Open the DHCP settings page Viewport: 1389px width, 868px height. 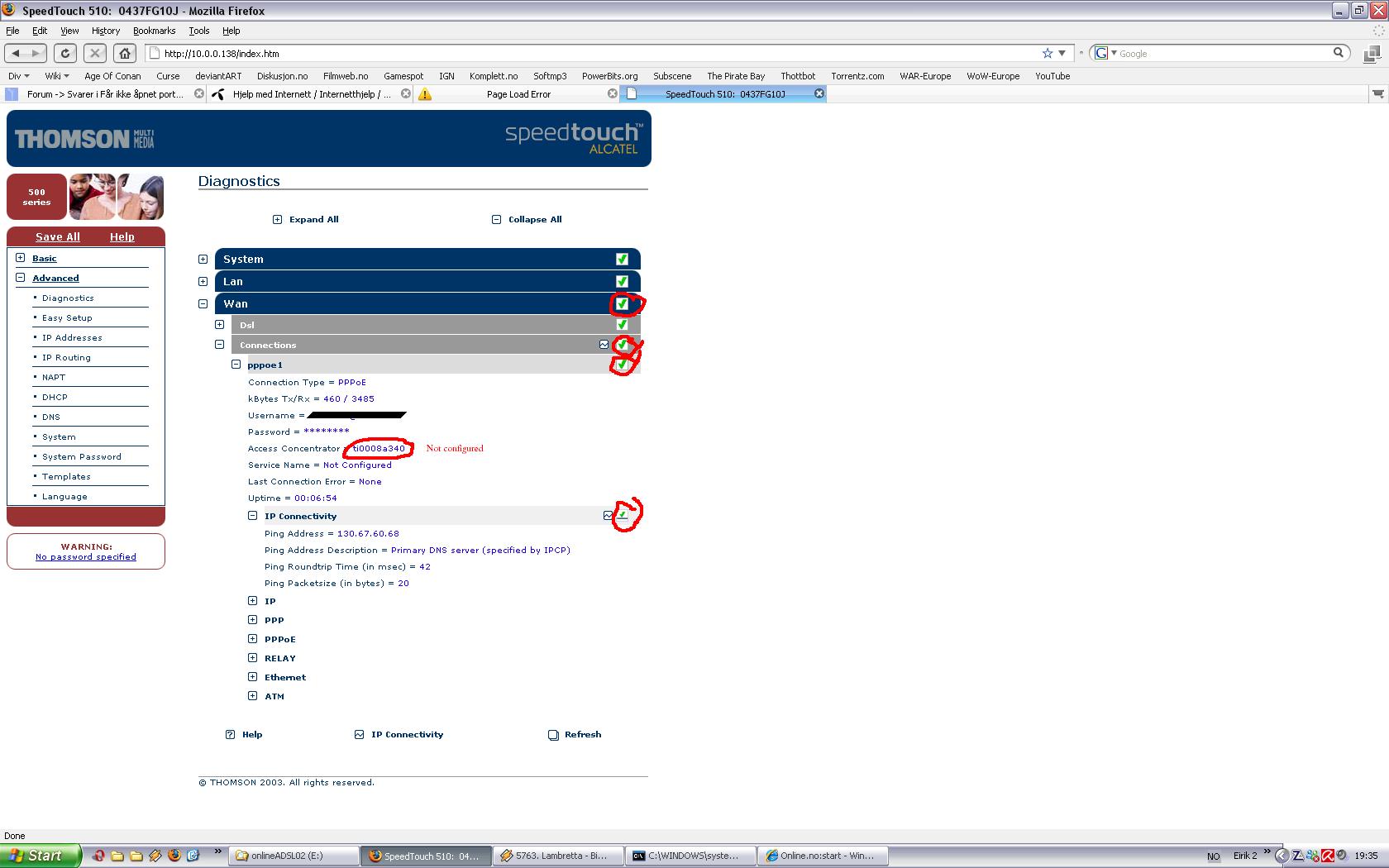tap(55, 397)
